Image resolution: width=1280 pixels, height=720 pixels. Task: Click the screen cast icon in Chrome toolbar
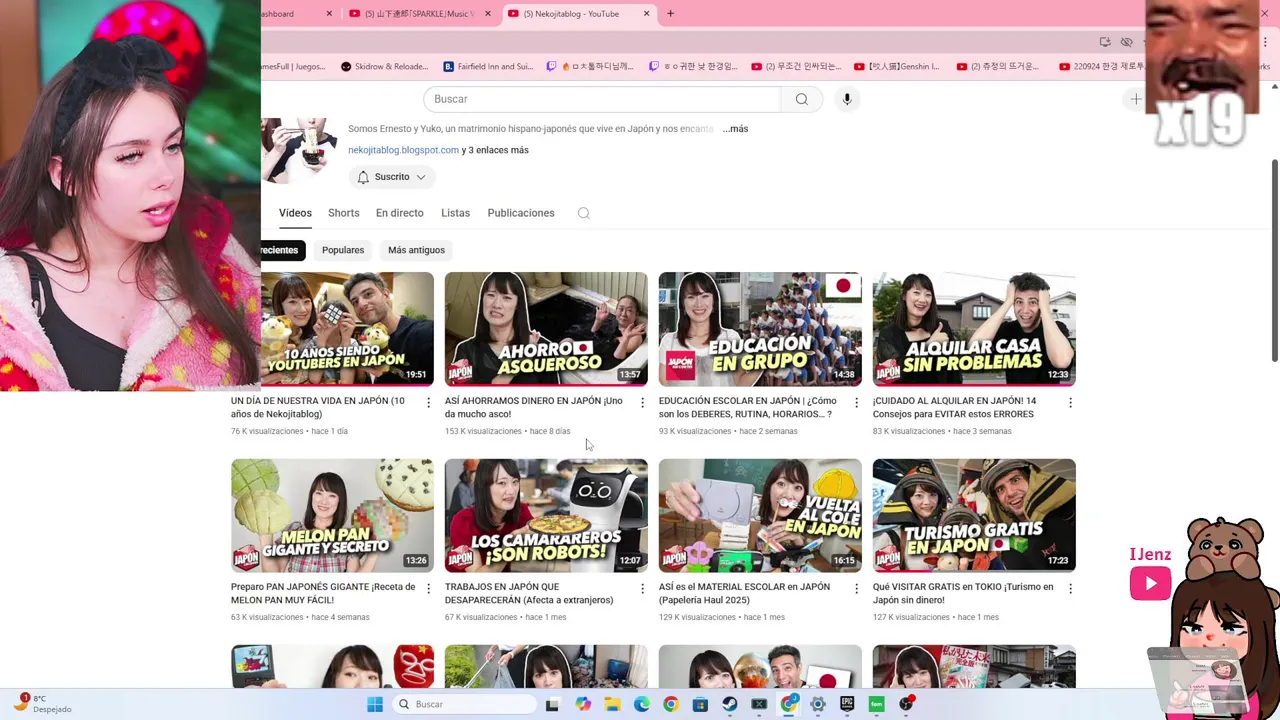[x=1105, y=42]
